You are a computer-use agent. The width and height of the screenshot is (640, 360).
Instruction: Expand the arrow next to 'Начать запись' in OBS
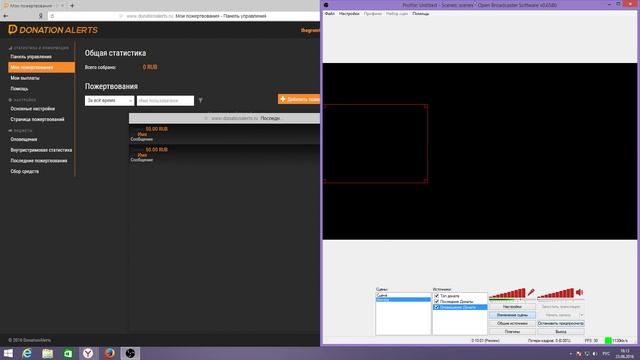582,315
